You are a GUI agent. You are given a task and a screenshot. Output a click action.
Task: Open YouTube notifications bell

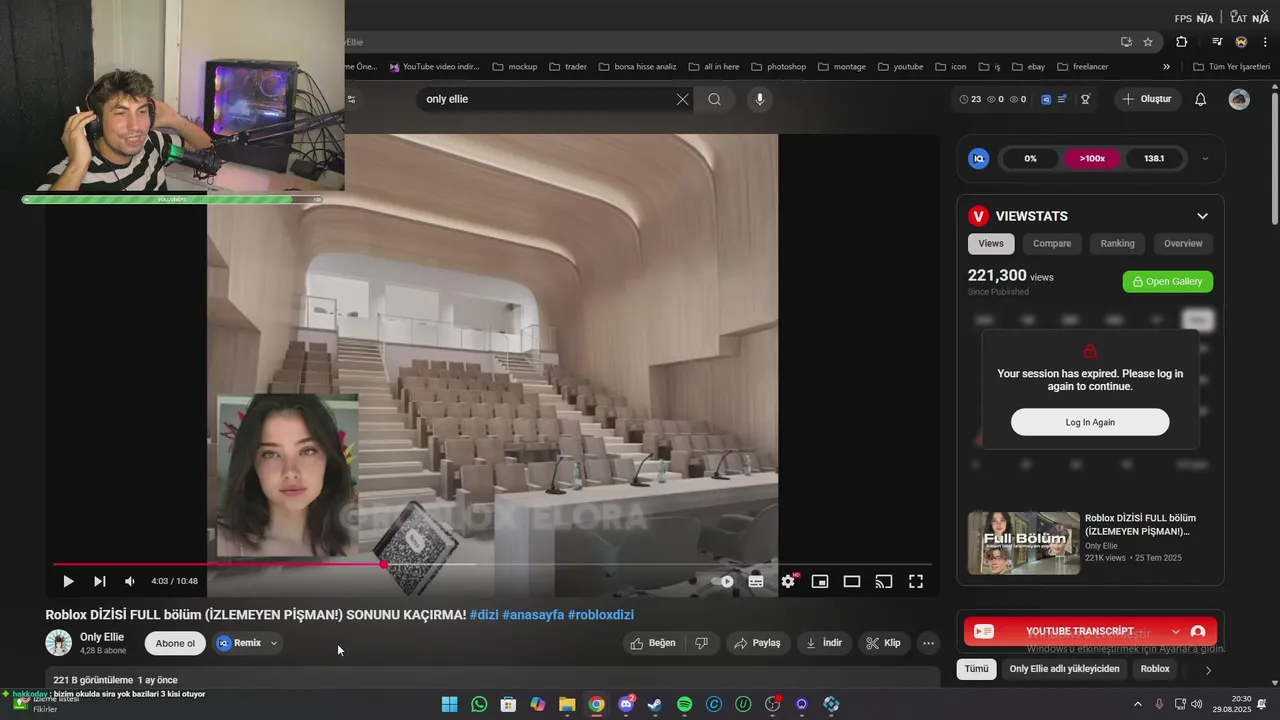[x=1201, y=99]
